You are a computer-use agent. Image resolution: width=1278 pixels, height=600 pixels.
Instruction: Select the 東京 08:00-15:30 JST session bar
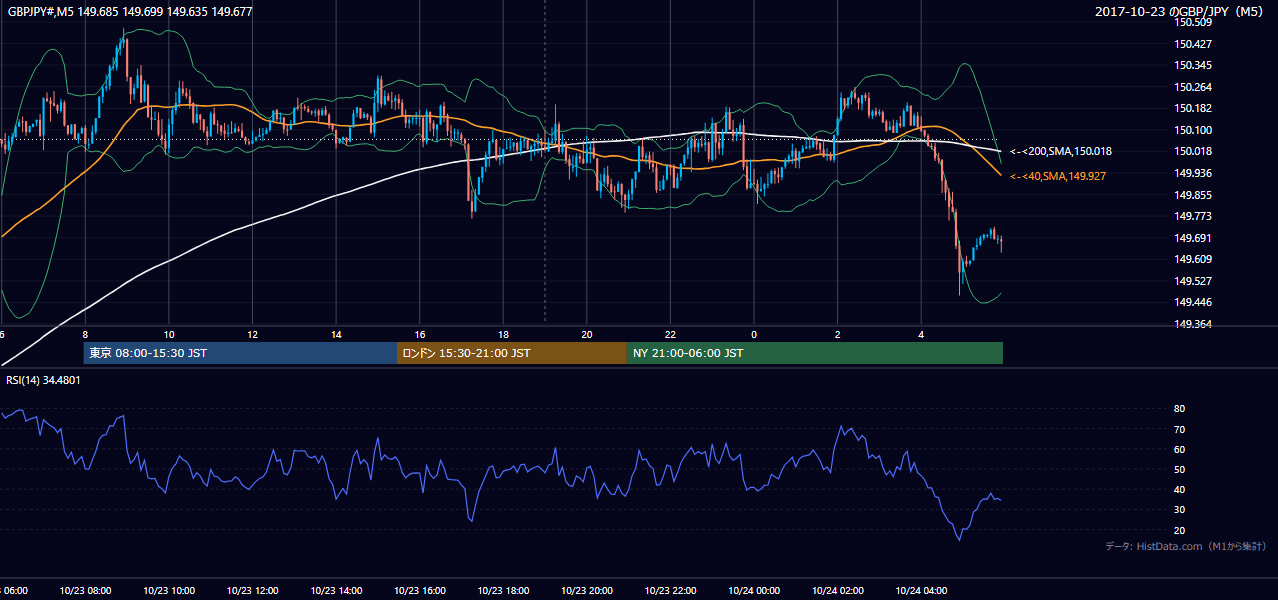(x=240, y=353)
